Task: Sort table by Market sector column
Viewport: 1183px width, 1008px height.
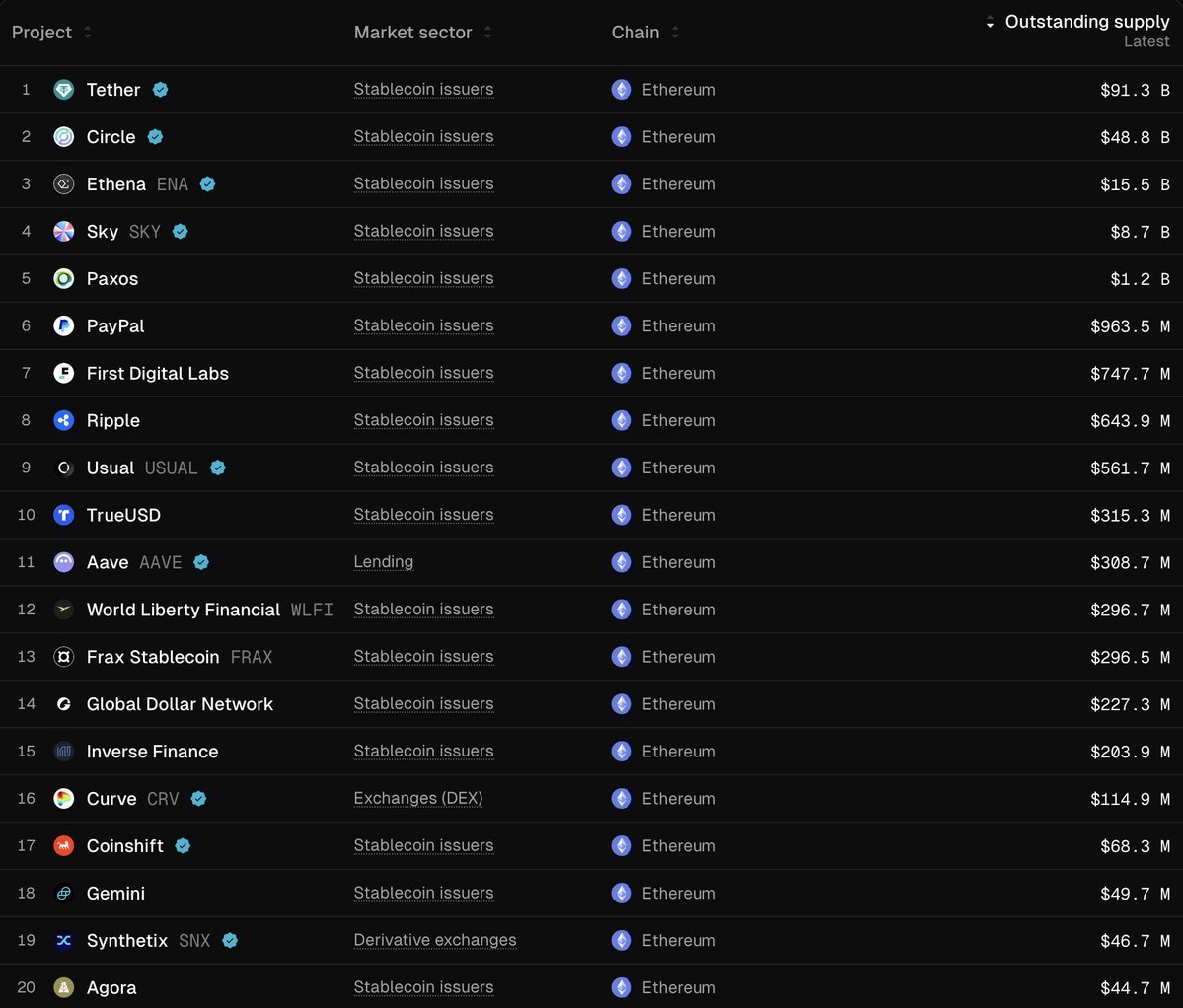Action: click(x=422, y=33)
